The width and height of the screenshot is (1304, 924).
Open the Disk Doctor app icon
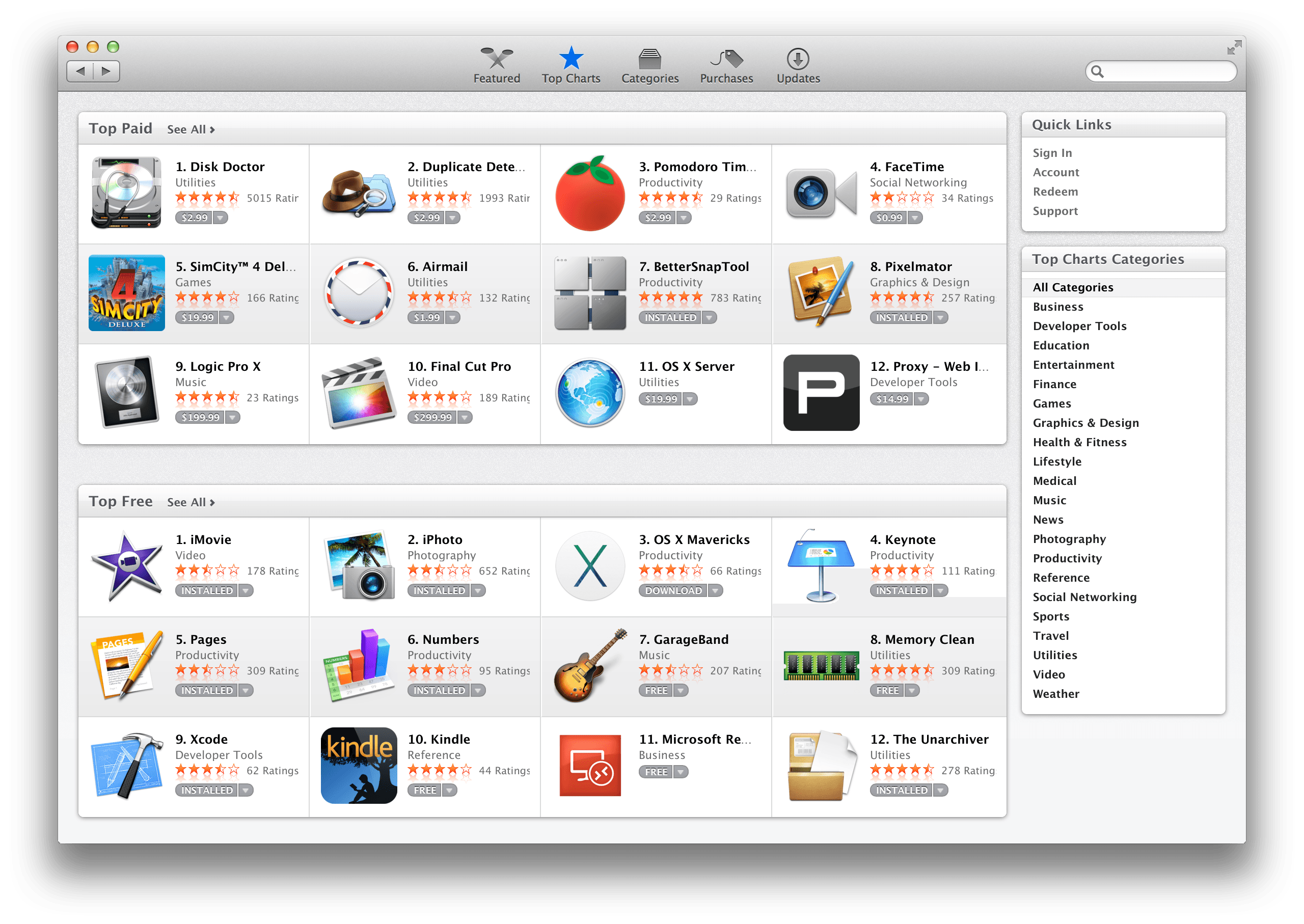click(x=126, y=193)
